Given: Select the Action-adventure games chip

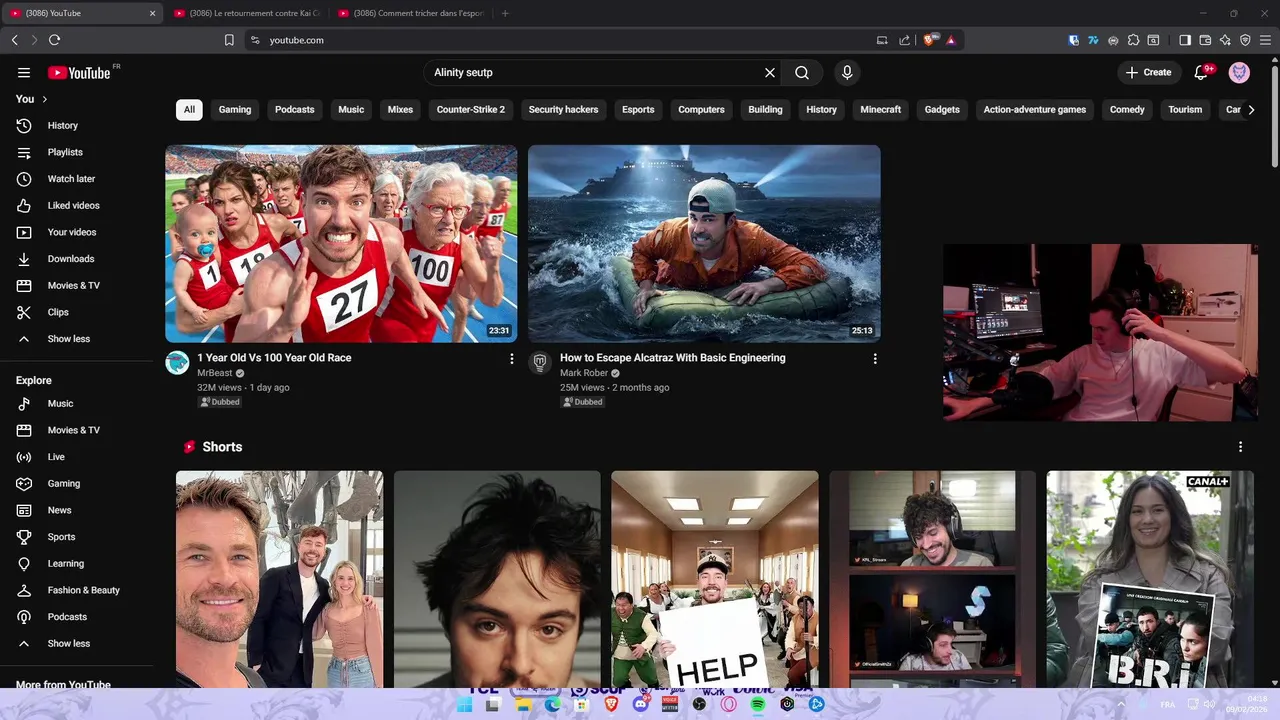Looking at the screenshot, I should point(1035,109).
